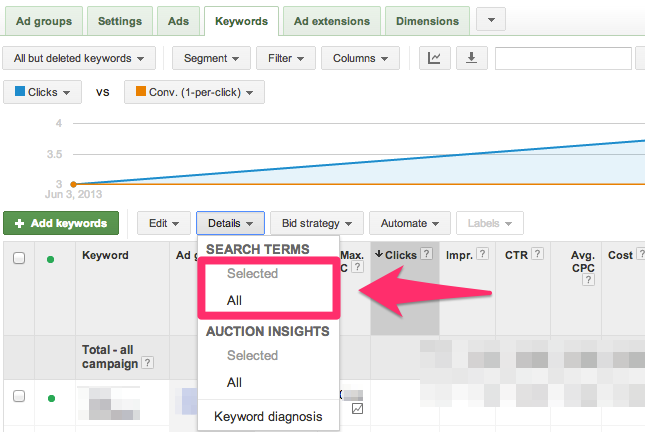
Task: Click the download report icon
Action: click(x=471, y=58)
